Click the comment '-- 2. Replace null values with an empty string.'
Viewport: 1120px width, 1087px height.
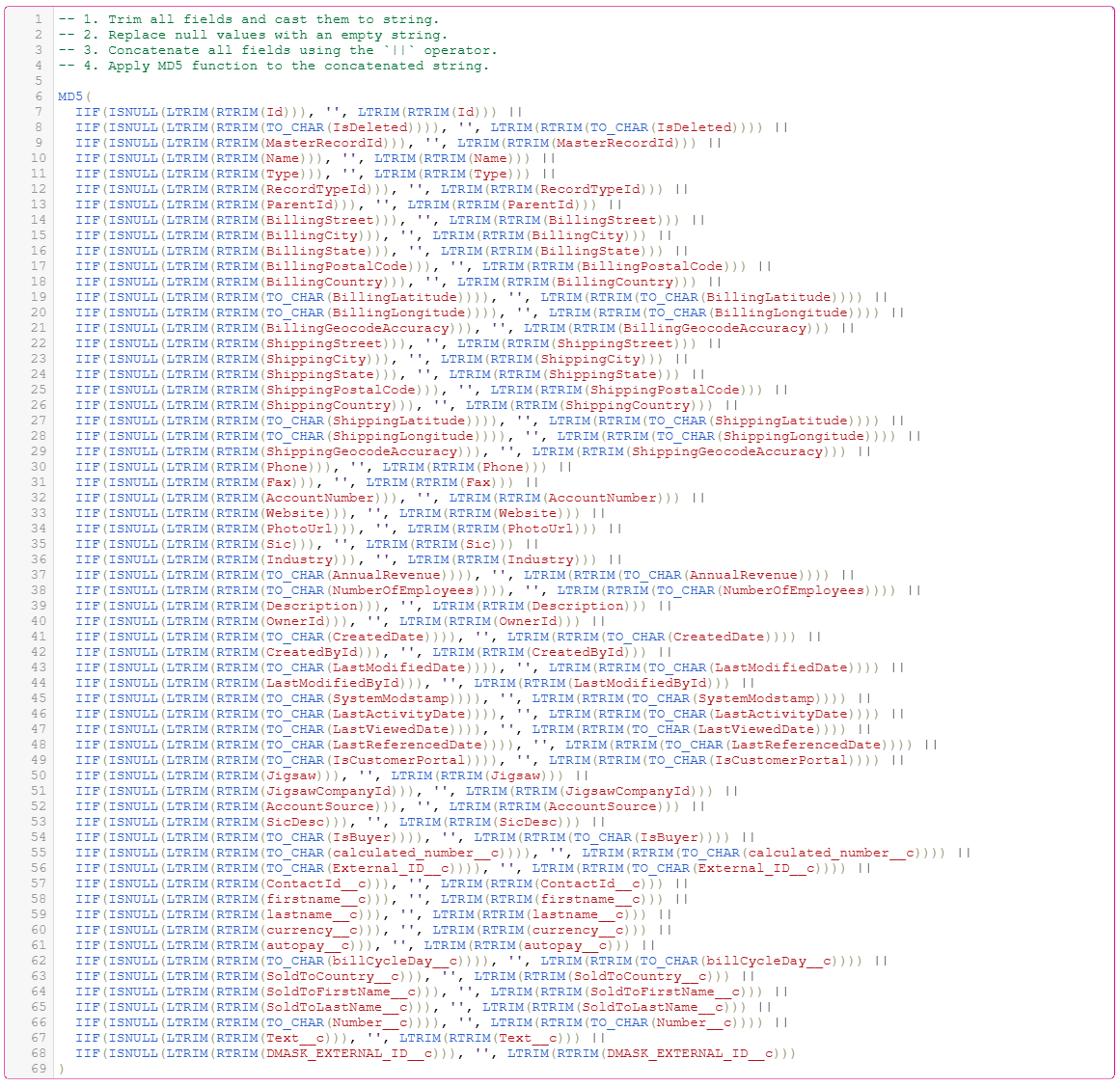click(x=253, y=35)
